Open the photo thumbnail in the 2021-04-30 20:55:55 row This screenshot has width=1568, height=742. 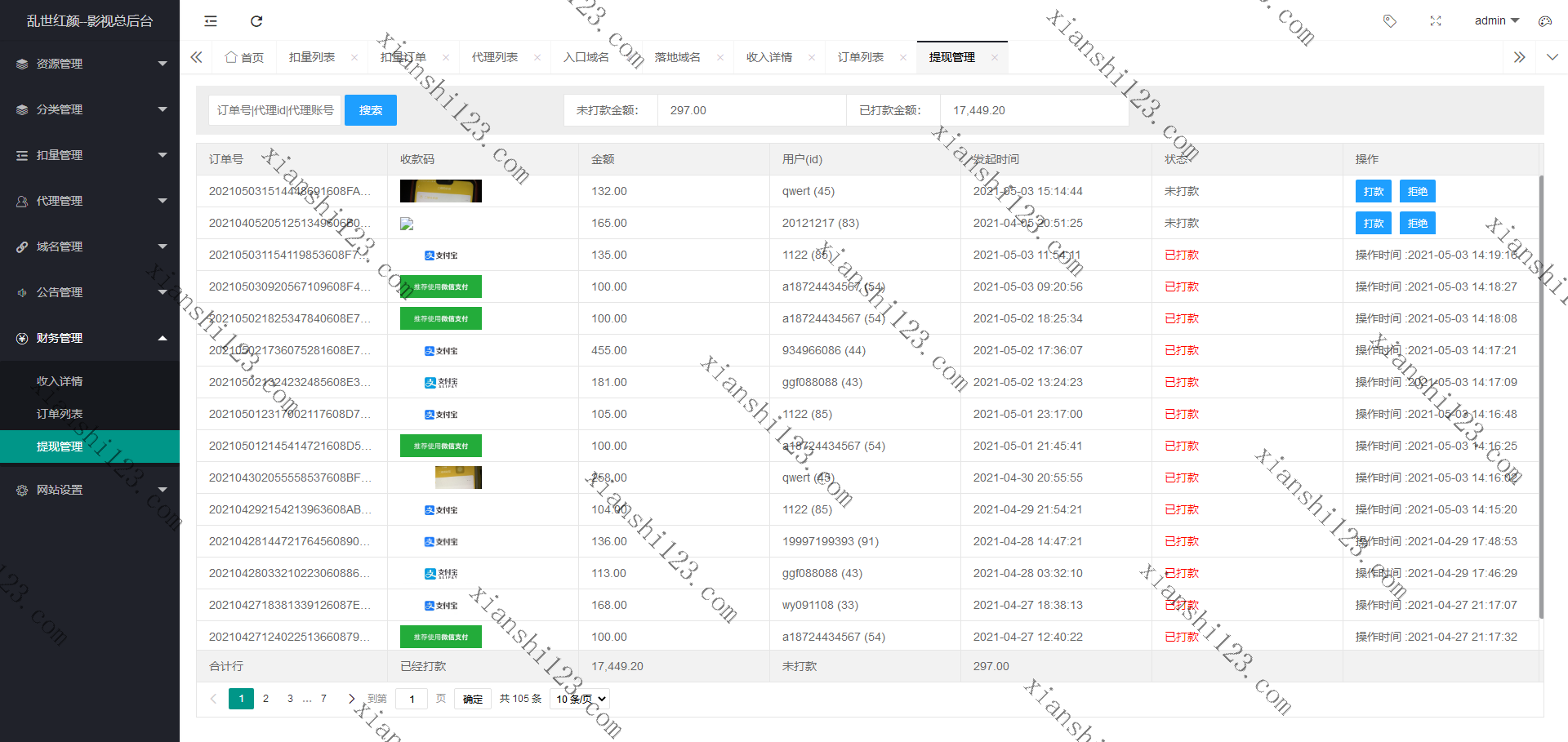458,478
